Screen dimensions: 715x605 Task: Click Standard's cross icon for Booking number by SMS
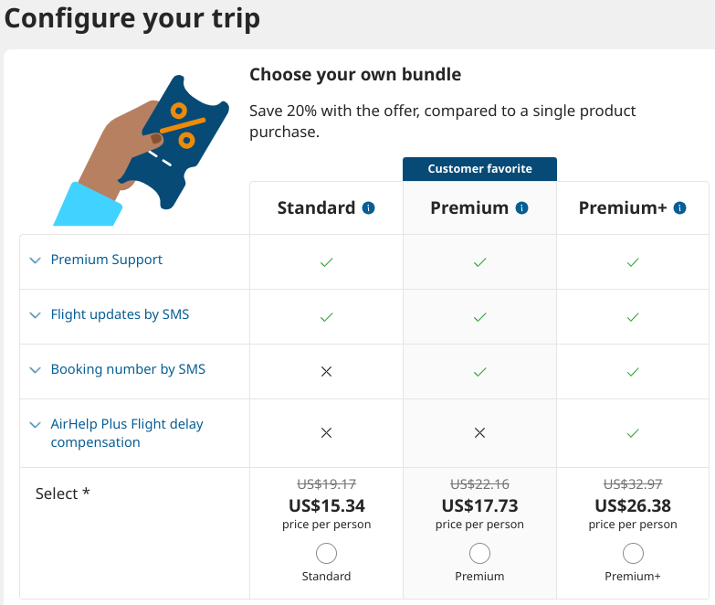pyautogui.click(x=326, y=372)
